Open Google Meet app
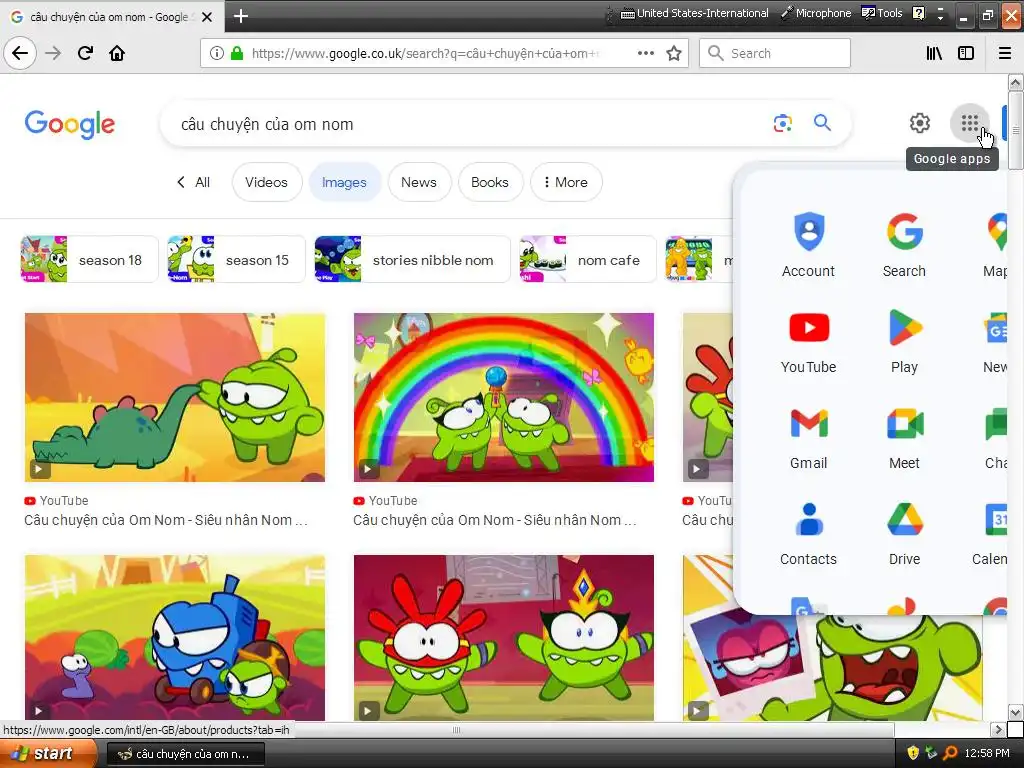Viewport: 1024px width, 768px height. click(x=904, y=437)
